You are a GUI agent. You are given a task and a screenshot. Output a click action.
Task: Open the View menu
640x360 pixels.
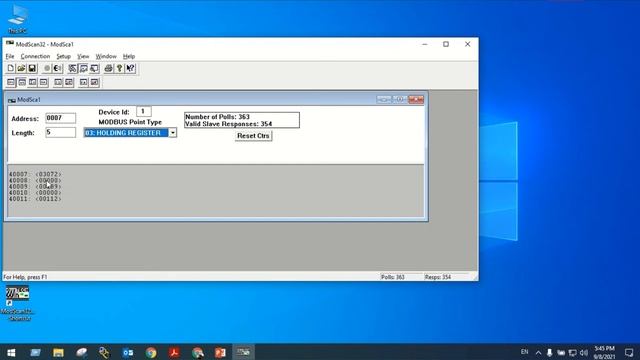[83, 56]
